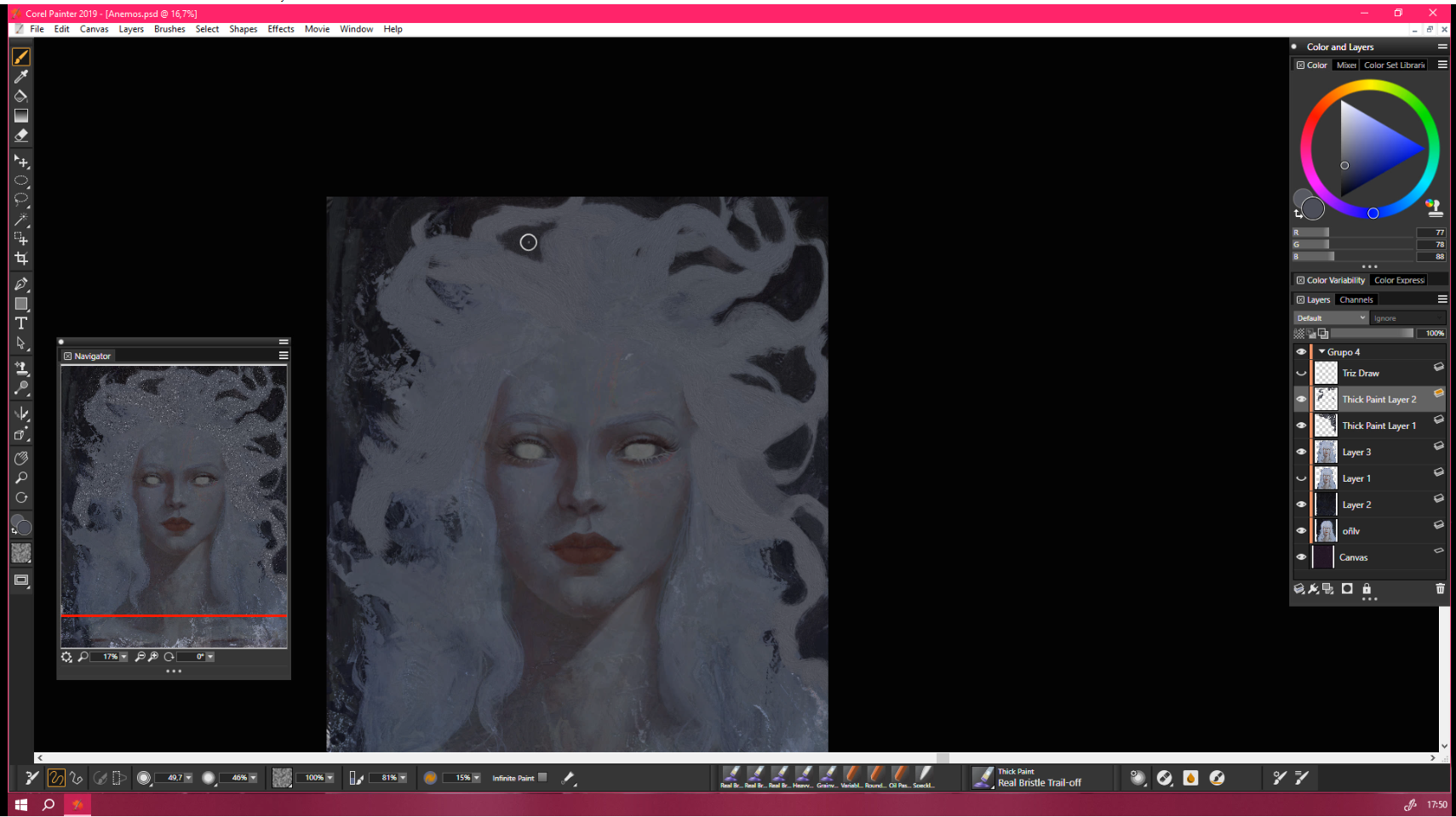Open the 15% value dropdown

click(476, 778)
